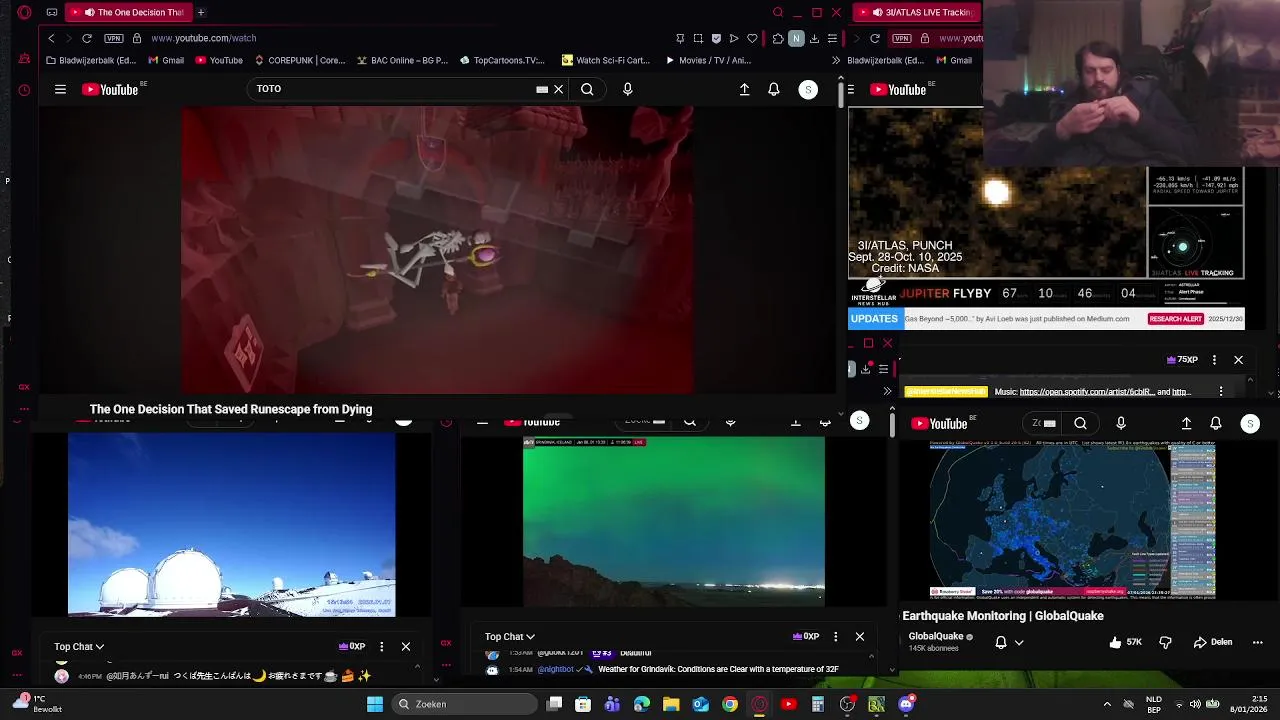Open the Opera menu logo in the title bar

24,12
